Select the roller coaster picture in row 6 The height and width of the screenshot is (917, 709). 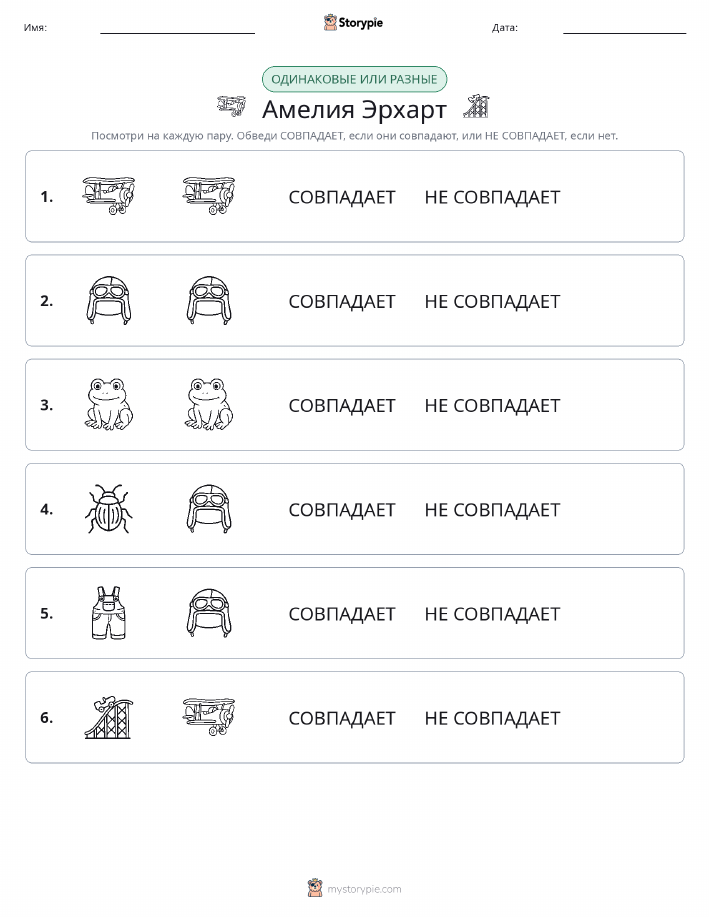[109, 717]
